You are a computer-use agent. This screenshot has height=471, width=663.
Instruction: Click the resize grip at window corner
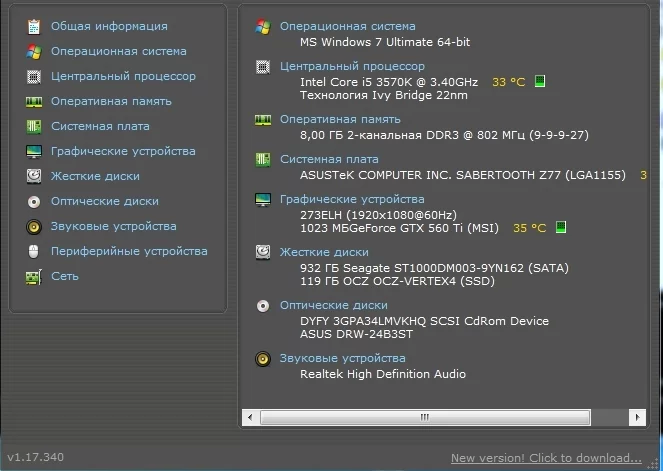[x=655, y=463]
